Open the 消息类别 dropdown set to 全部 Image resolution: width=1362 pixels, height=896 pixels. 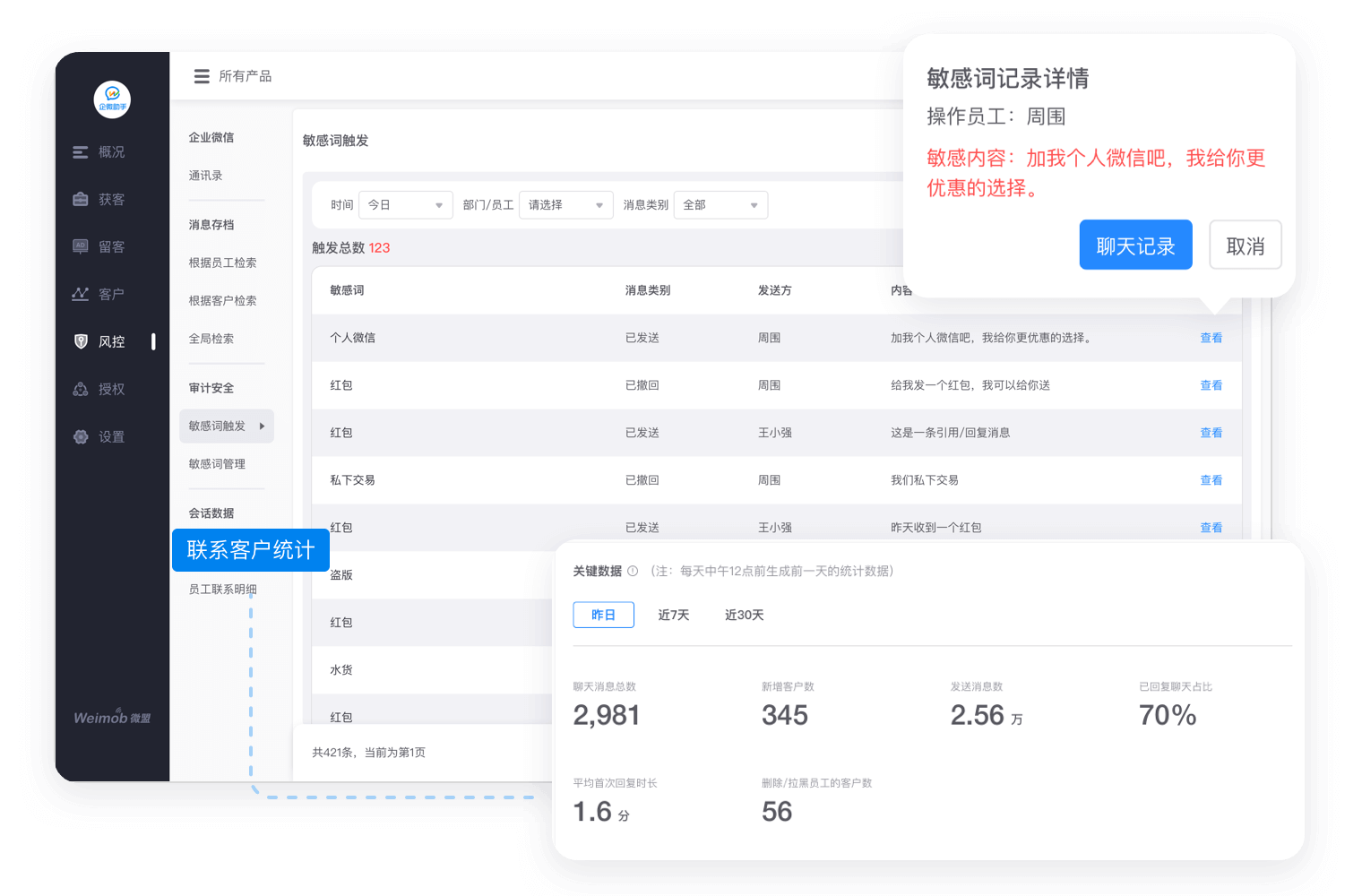point(720,204)
